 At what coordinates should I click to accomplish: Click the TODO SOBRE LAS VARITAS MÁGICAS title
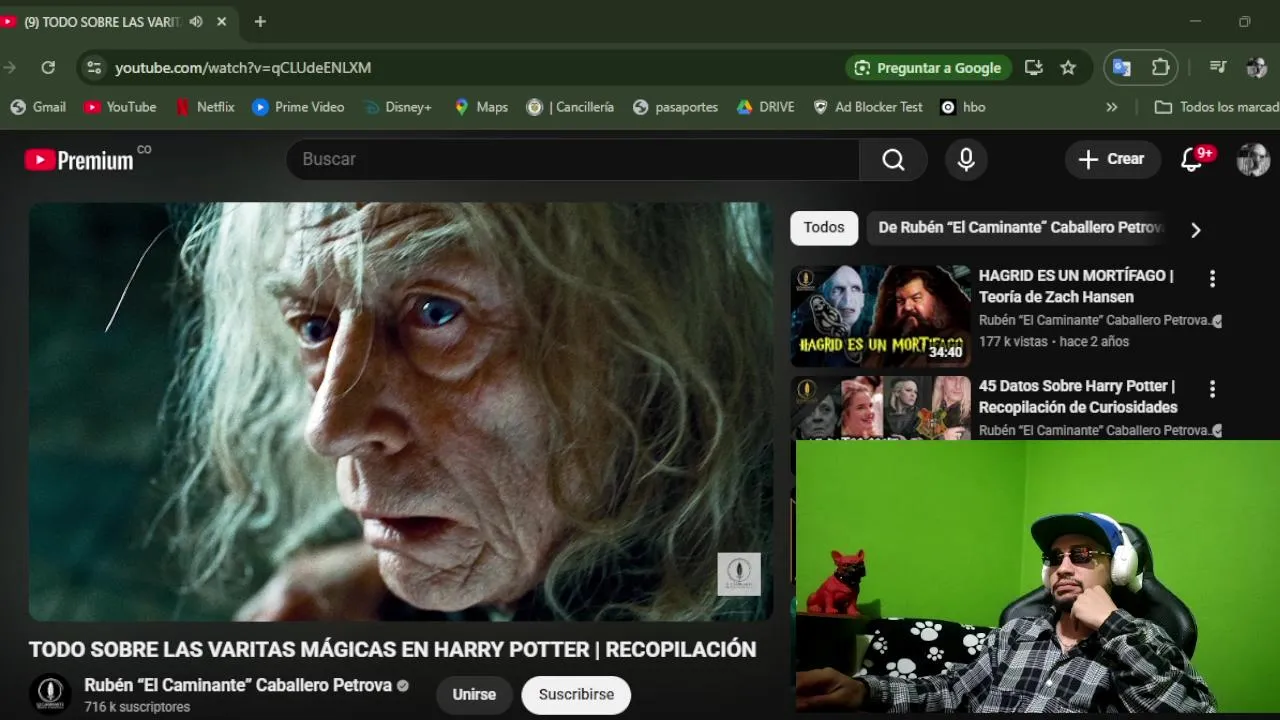click(392, 649)
